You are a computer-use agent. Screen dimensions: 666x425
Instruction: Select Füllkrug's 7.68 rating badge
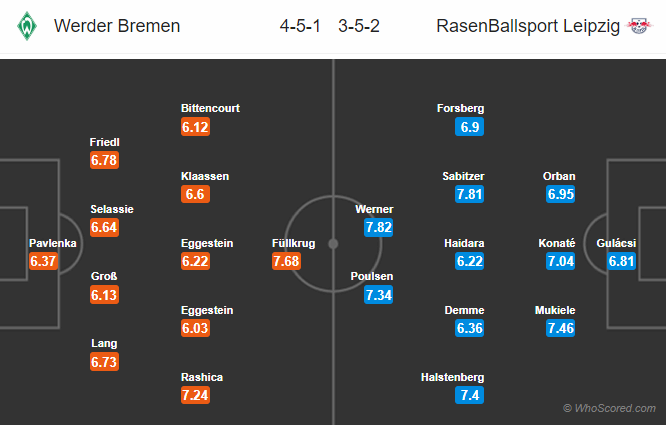[x=287, y=262]
